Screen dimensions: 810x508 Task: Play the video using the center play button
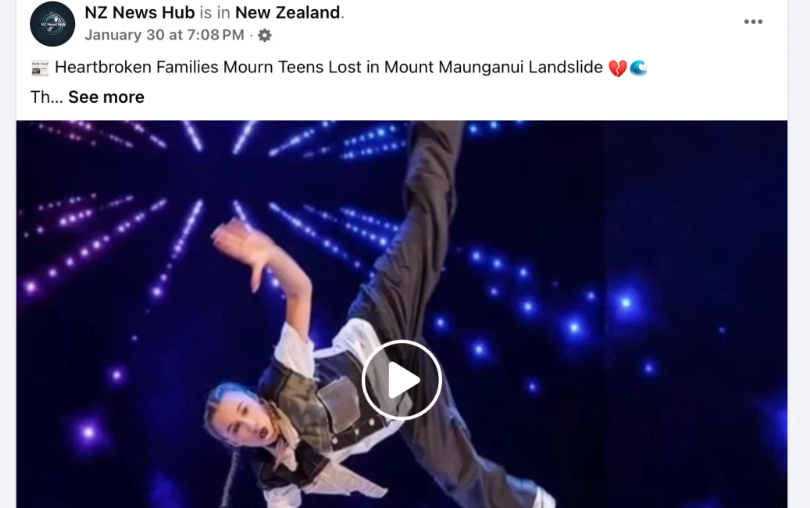pyautogui.click(x=401, y=380)
